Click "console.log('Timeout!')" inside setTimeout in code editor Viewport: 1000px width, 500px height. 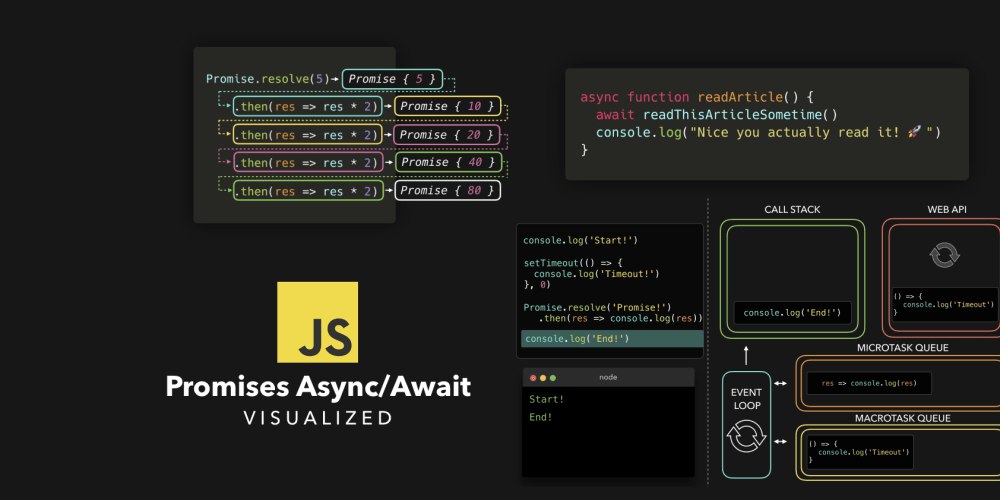tap(596, 274)
